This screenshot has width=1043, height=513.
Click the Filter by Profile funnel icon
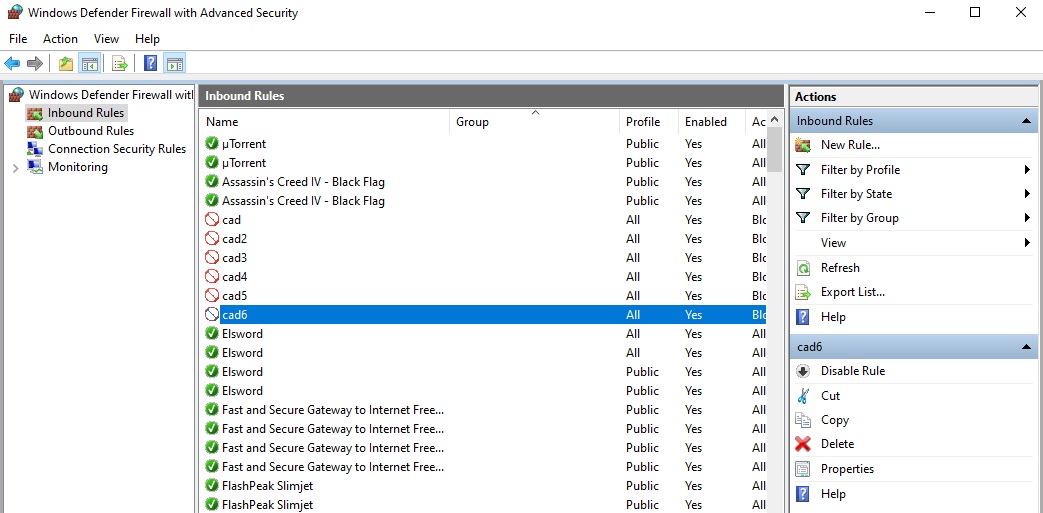coord(804,170)
